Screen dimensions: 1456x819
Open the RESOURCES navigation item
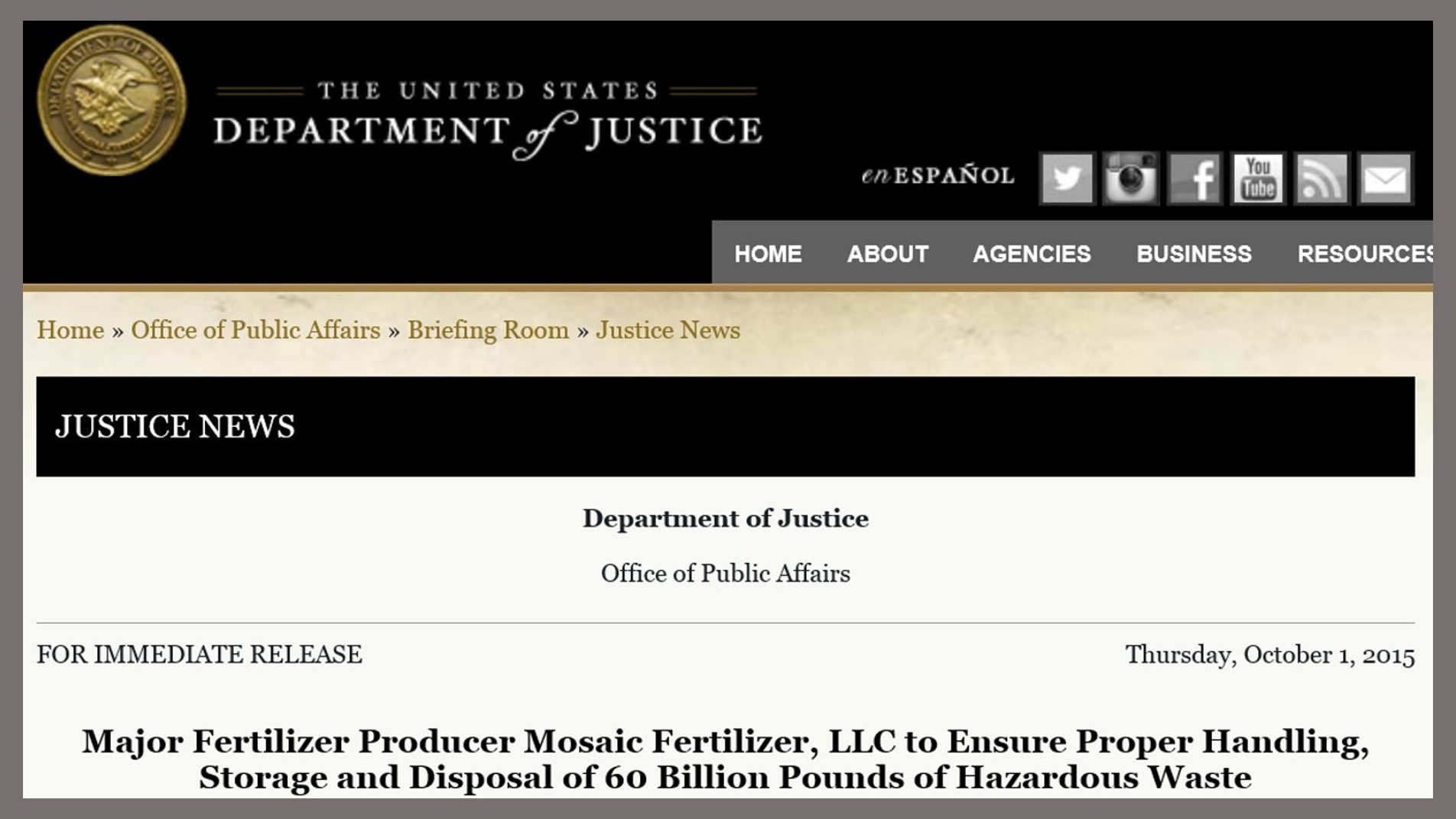(1364, 254)
